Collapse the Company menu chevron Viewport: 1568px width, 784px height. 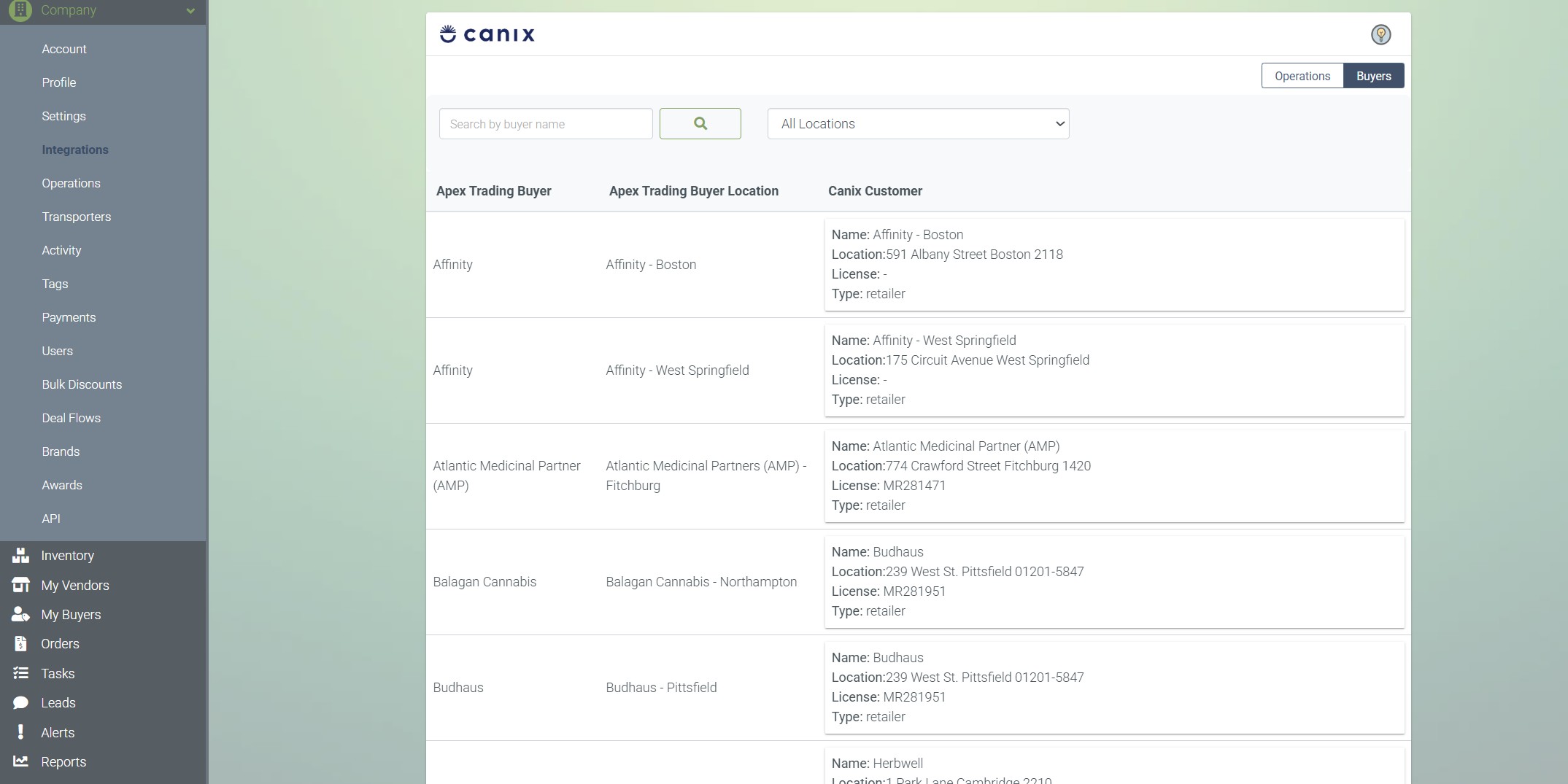pos(190,11)
